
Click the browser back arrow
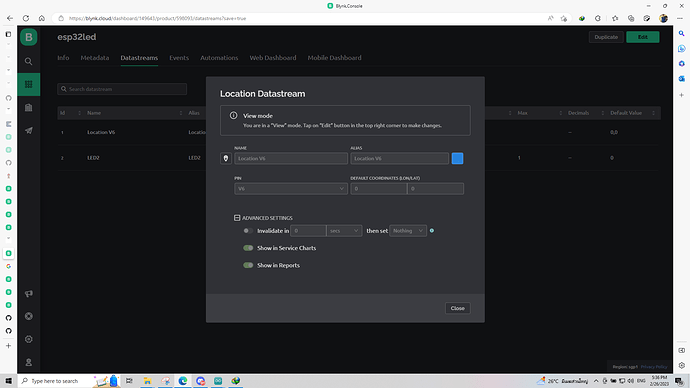10,18
